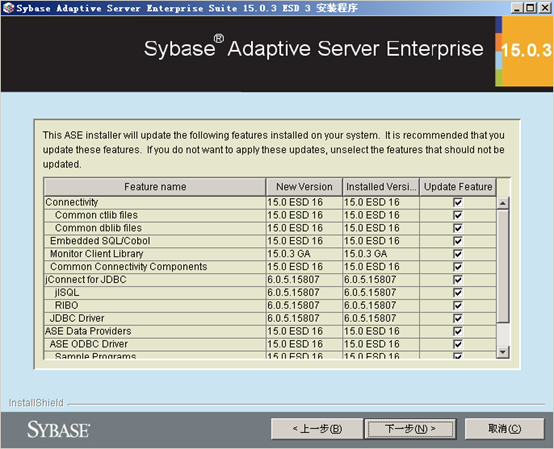Click New Version 15.0.3 GA cell
Viewport: 554px width, 449px height.
tap(304, 254)
